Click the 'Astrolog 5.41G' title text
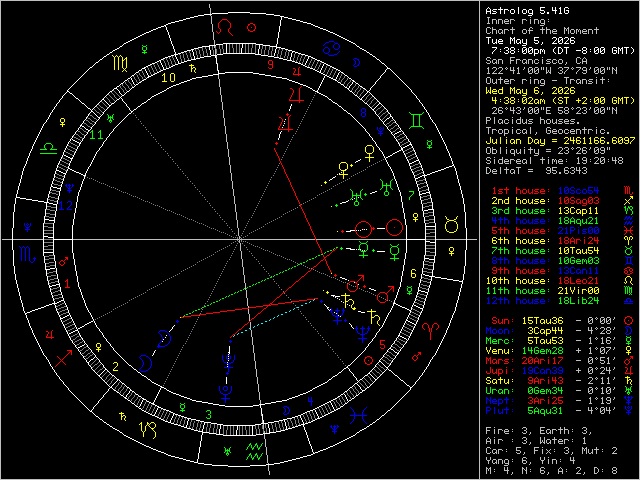640x480 pixels. (x=527, y=11)
